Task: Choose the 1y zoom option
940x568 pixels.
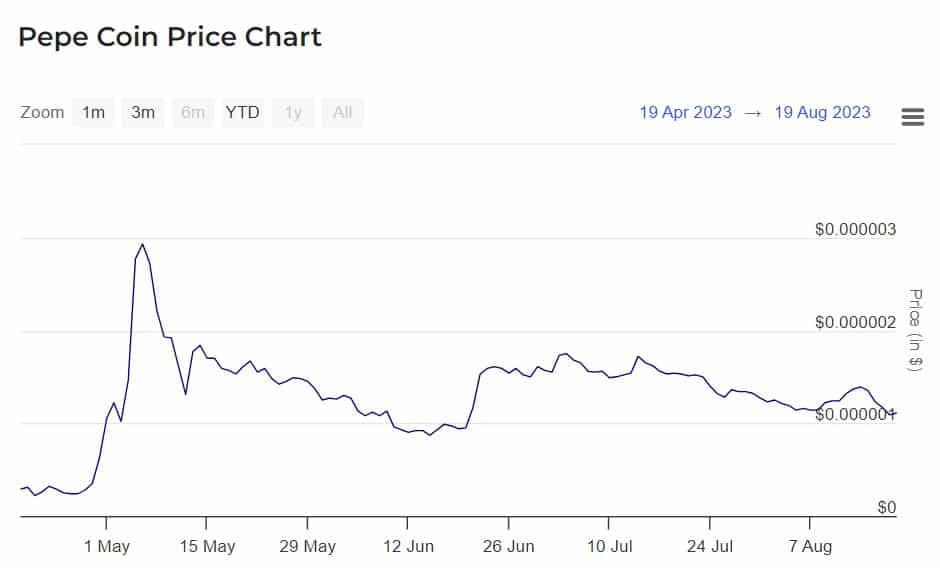Action: point(293,113)
